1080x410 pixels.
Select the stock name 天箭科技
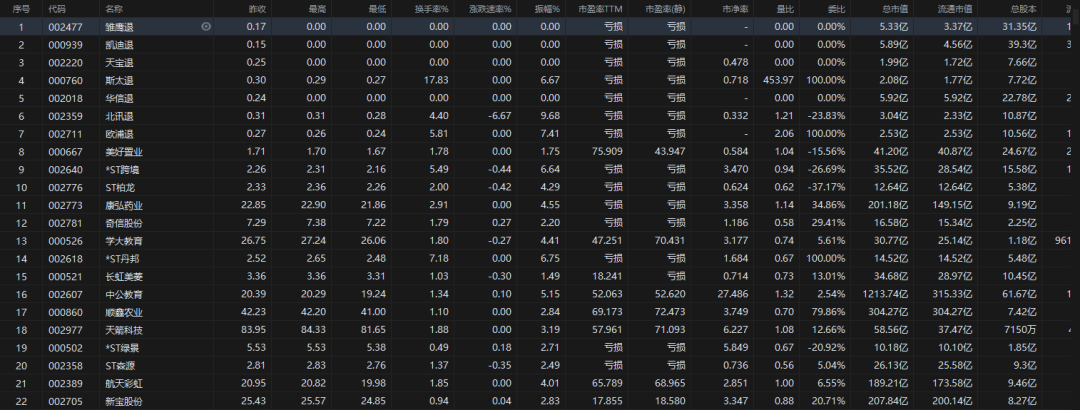[124, 330]
